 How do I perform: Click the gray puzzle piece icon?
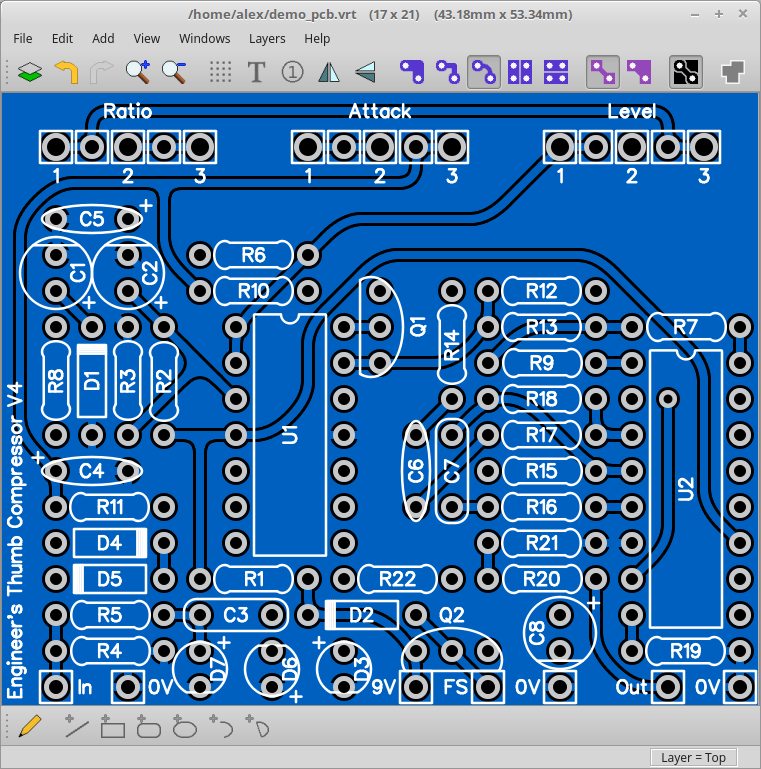tap(733, 72)
